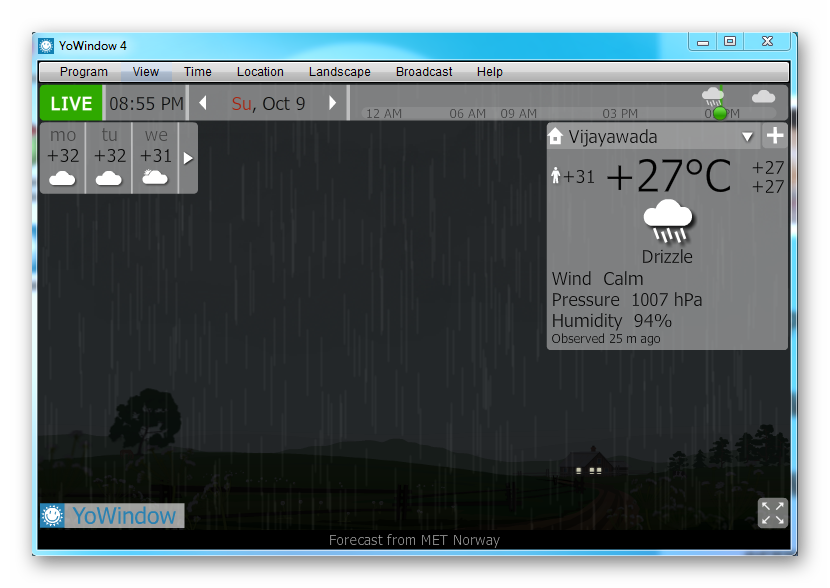This screenshot has width=830, height=588.
Task: Jump to 12 AM on the timeline
Action: point(384,114)
